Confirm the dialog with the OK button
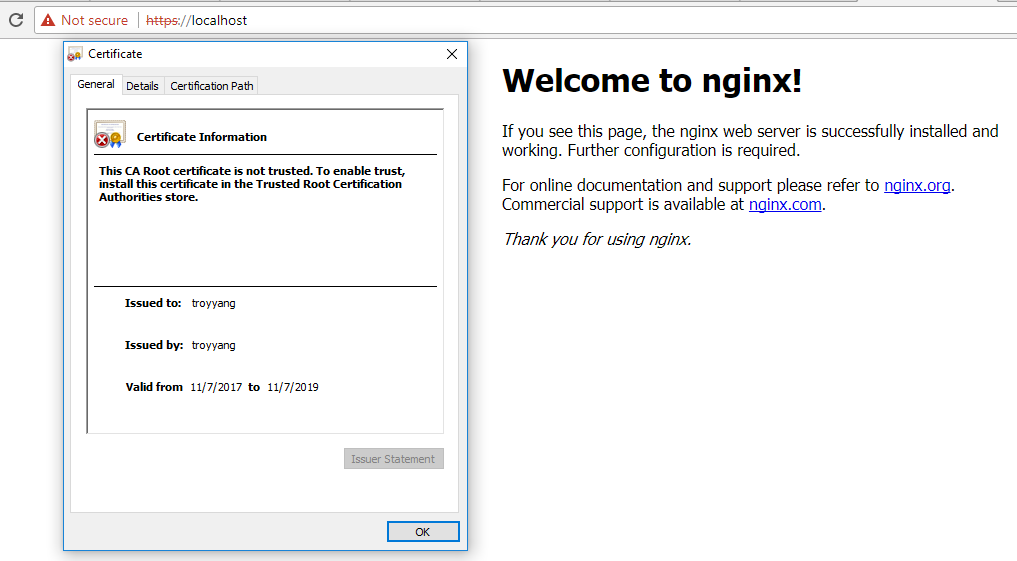The height and width of the screenshot is (561, 1017). pyautogui.click(x=422, y=532)
